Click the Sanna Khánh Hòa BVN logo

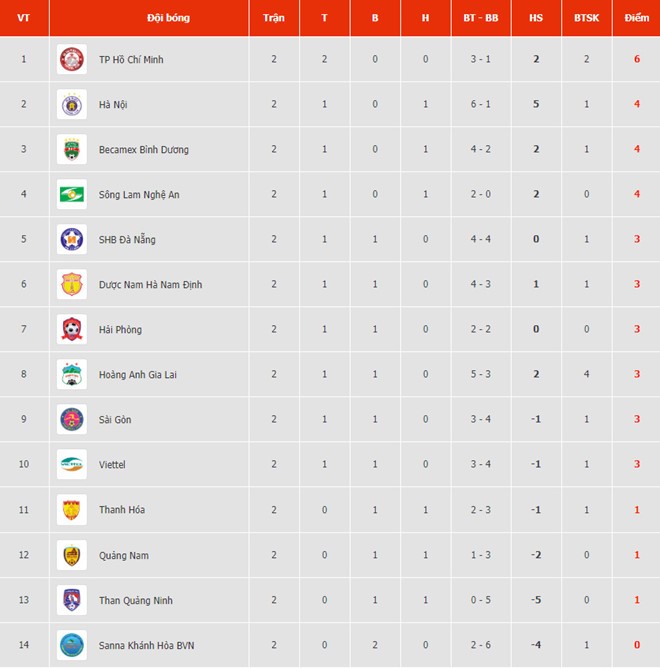tap(72, 645)
